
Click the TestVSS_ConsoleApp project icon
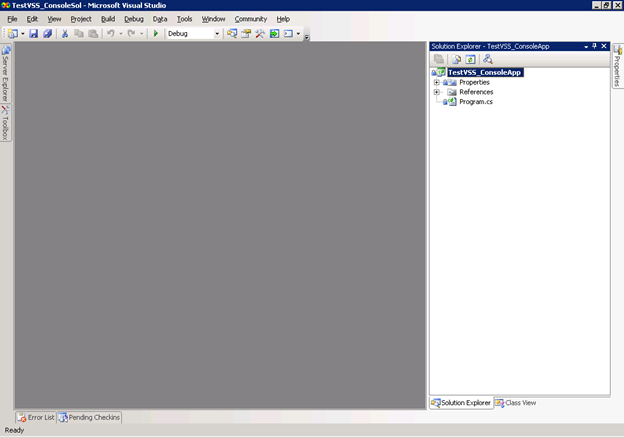[x=441, y=72]
